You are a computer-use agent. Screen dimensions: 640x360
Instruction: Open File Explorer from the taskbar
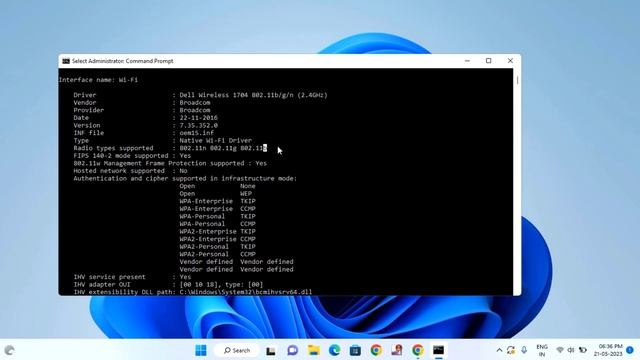(313, 350)
